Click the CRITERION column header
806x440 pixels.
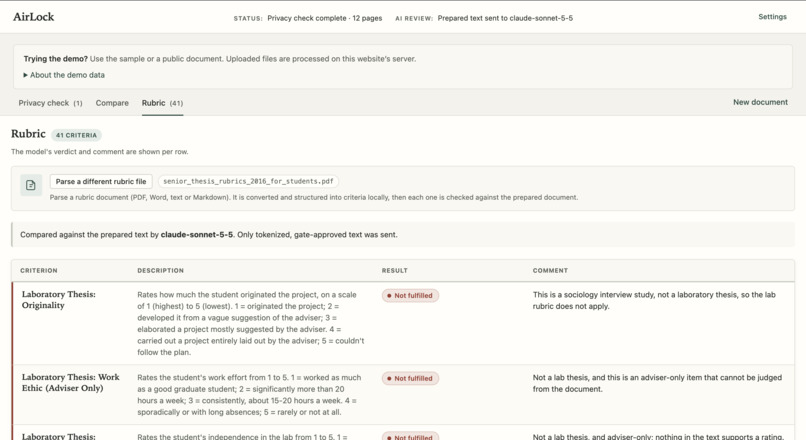[39, 270]
